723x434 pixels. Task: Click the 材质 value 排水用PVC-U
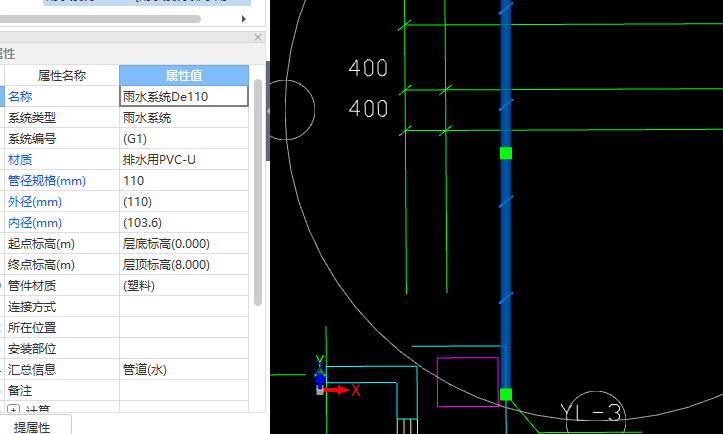pyautogui.click(x=184, y=160)
